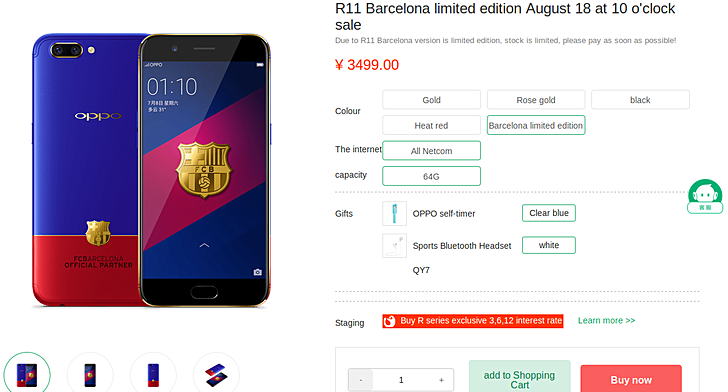Select the first thumbnail showing both phones
Image resolution: width=728 pixels, height=392 pixels.
(x=27, y=375)
